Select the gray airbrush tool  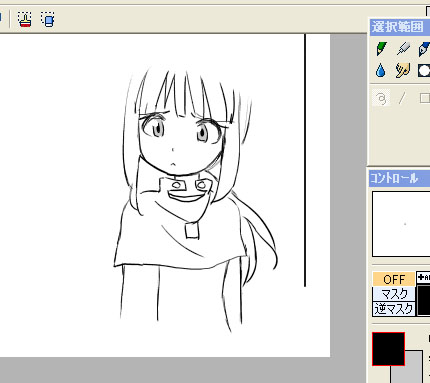tap(403, 49)
